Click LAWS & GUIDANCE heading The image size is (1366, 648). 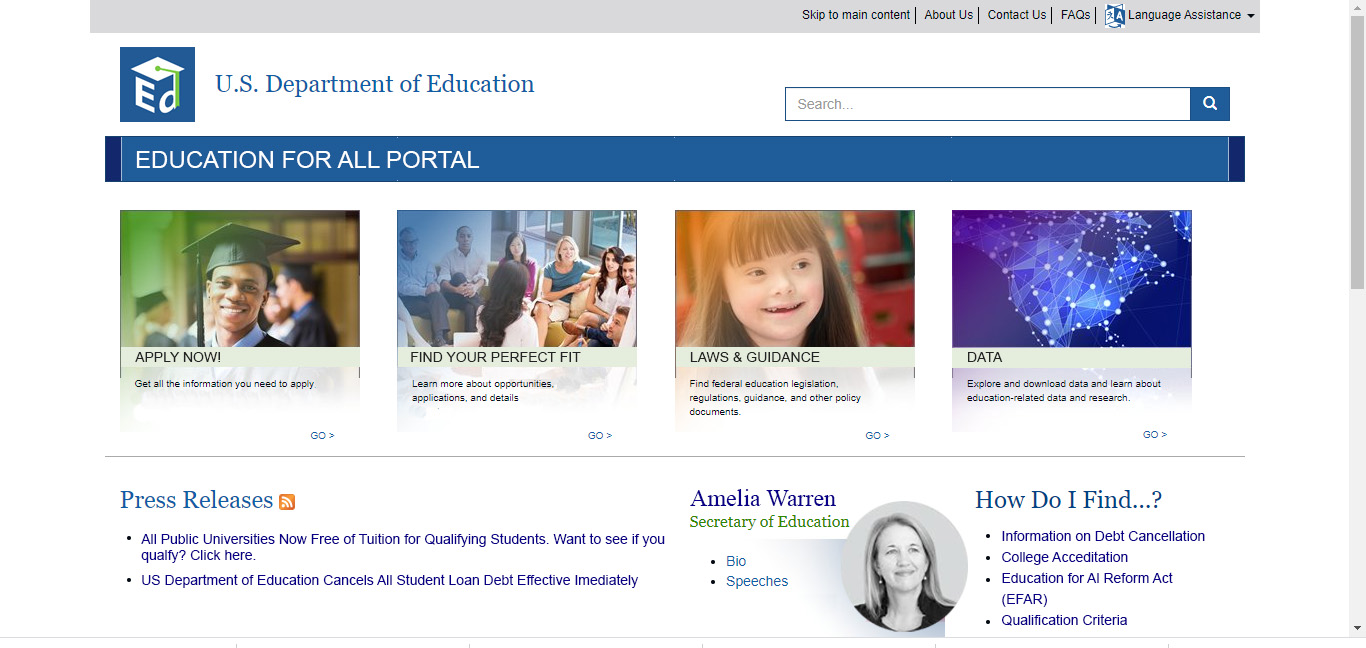tap(755, 357)
